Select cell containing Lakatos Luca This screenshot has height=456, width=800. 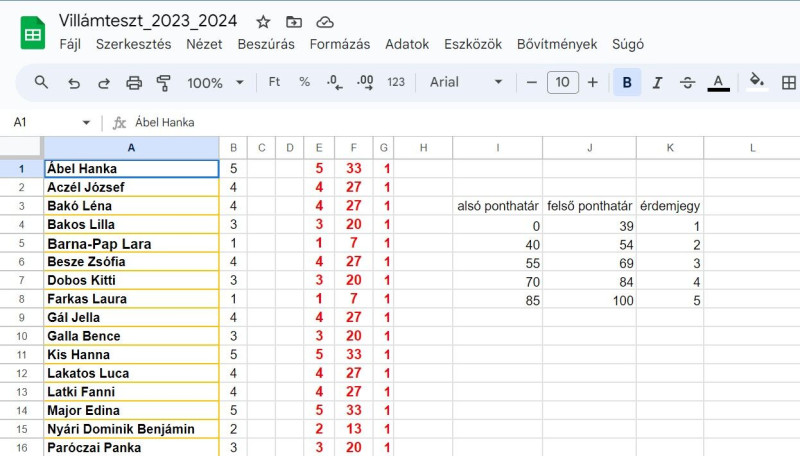click(x=132, y=373)
